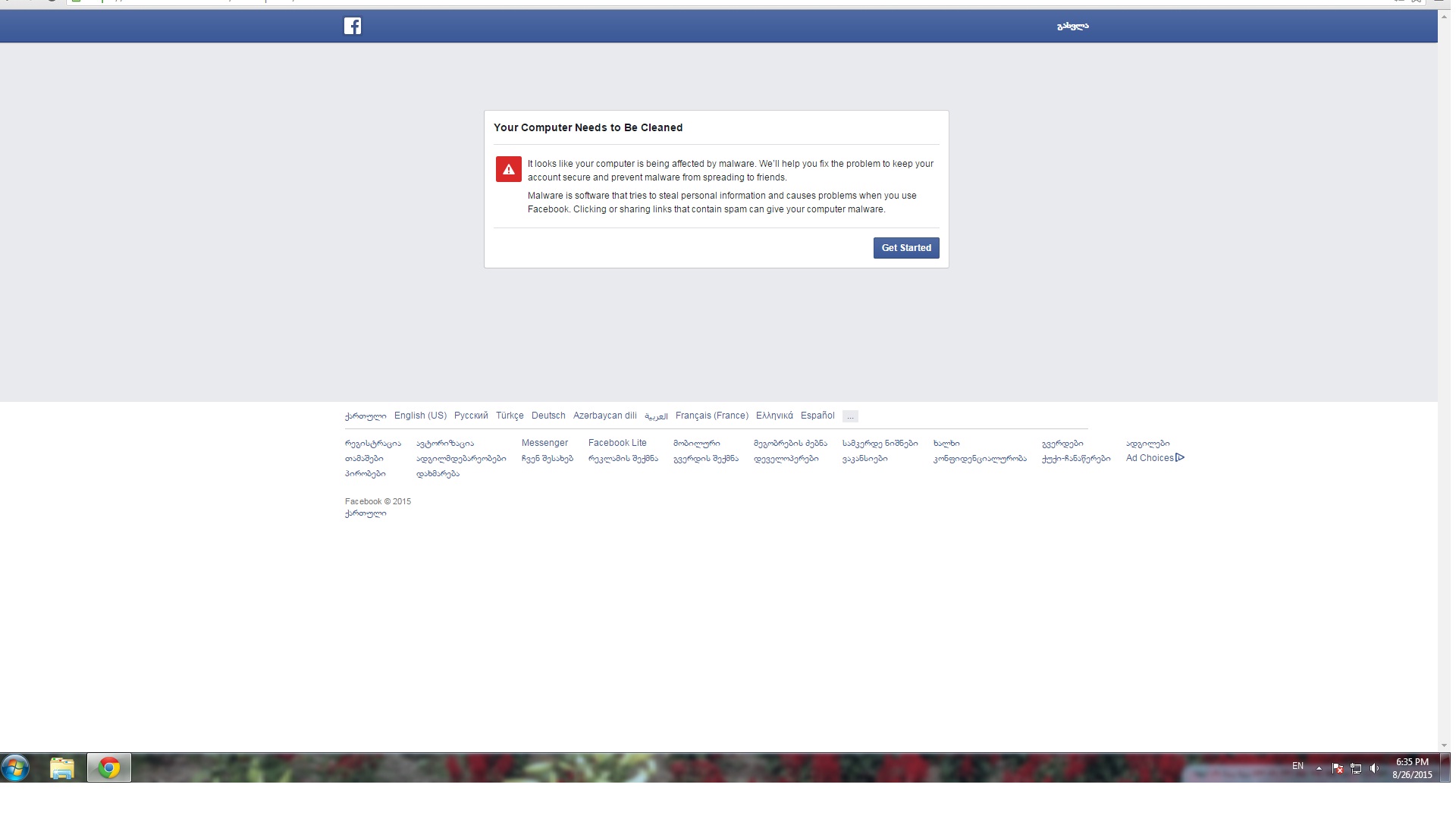Click the network tray icon

1356,768
